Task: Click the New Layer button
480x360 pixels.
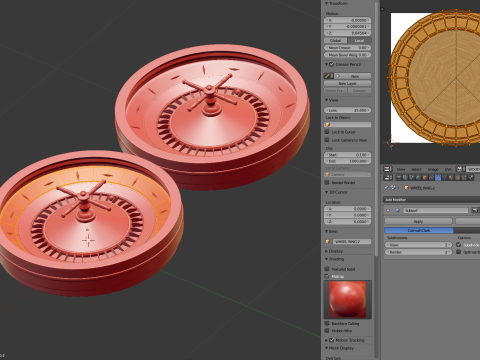Action: click(x=348, y=83)
